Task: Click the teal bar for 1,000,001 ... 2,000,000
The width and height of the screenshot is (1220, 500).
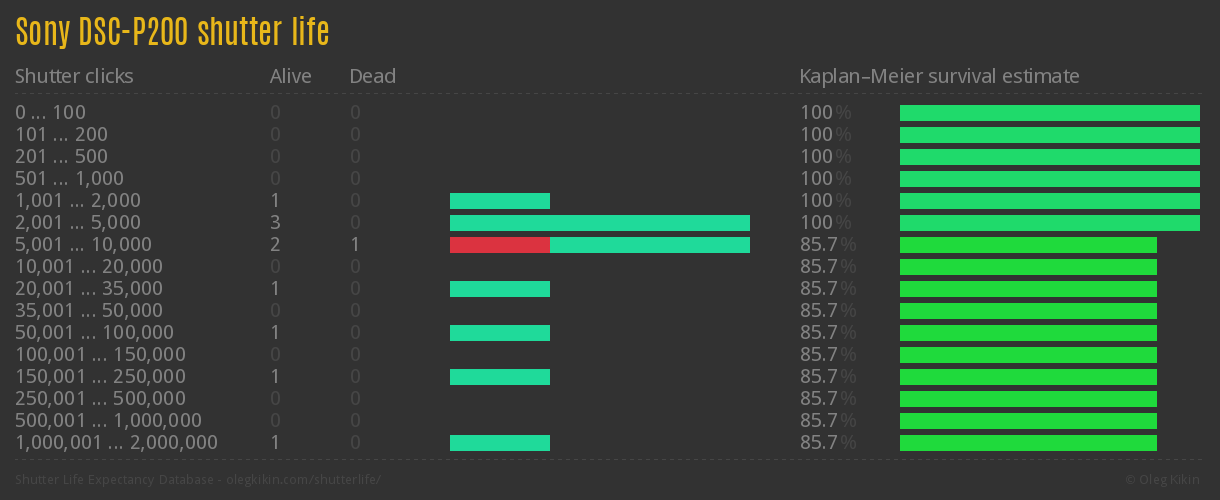Action: pos(499,443)
